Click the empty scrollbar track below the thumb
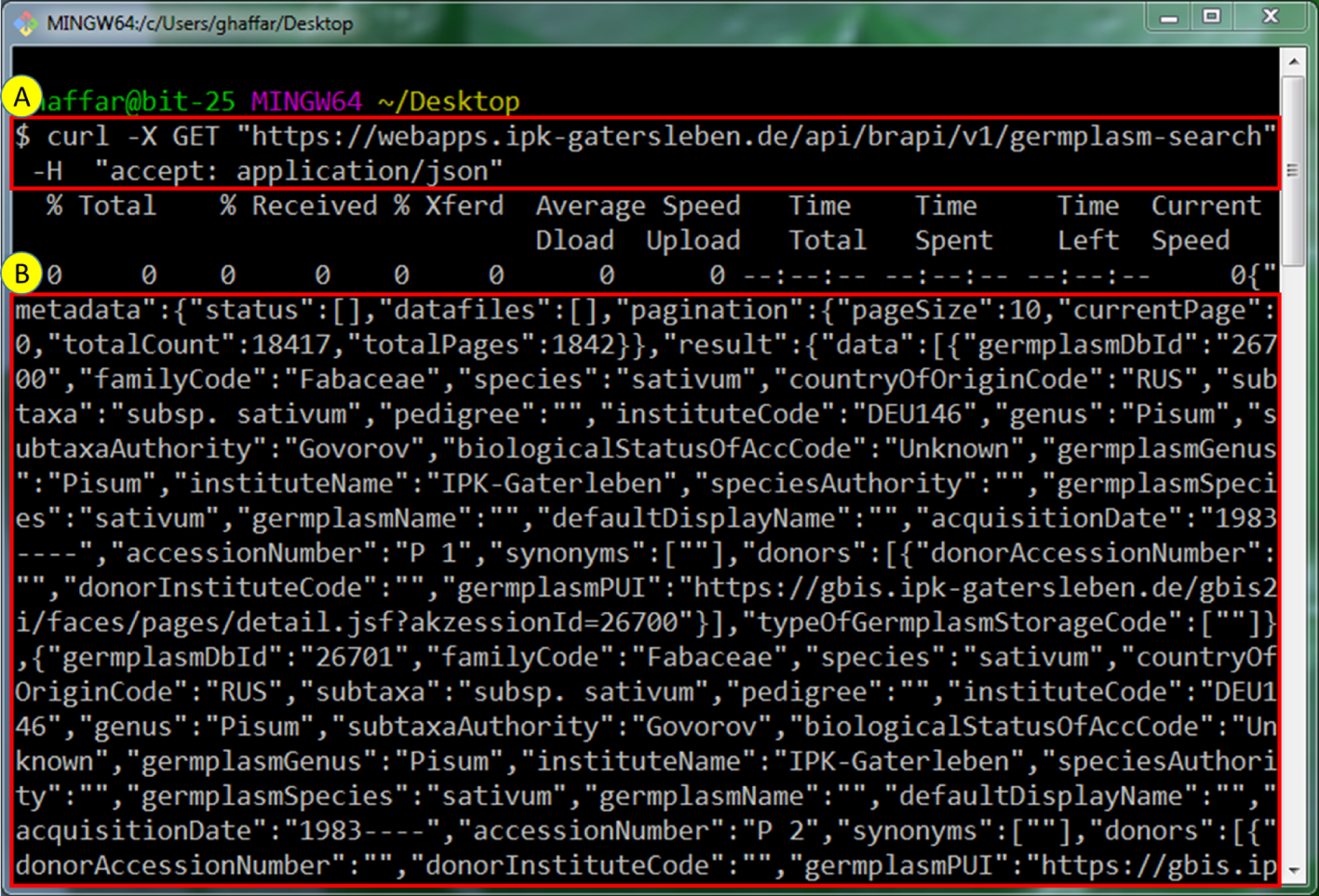 pyautogui.click(x=1293, y=558)
